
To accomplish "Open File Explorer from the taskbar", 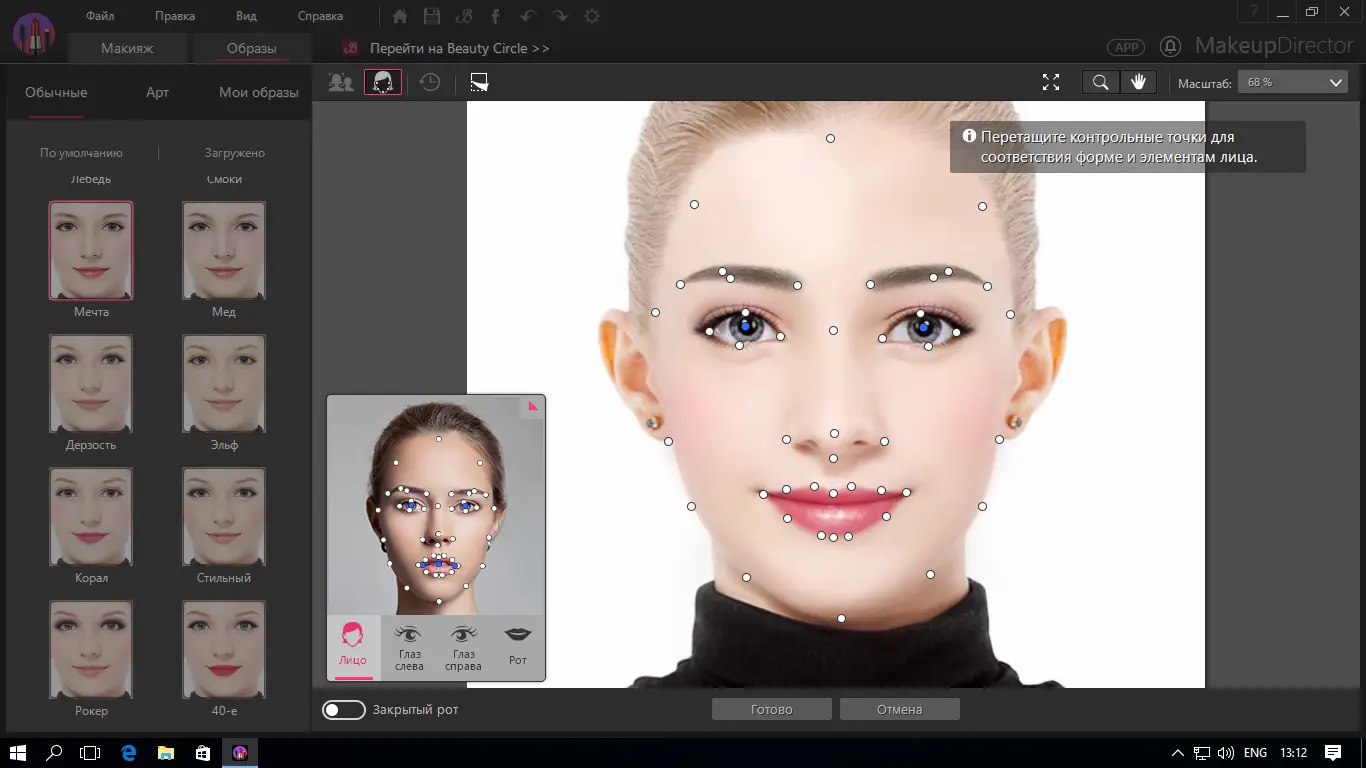I will 165,752.
